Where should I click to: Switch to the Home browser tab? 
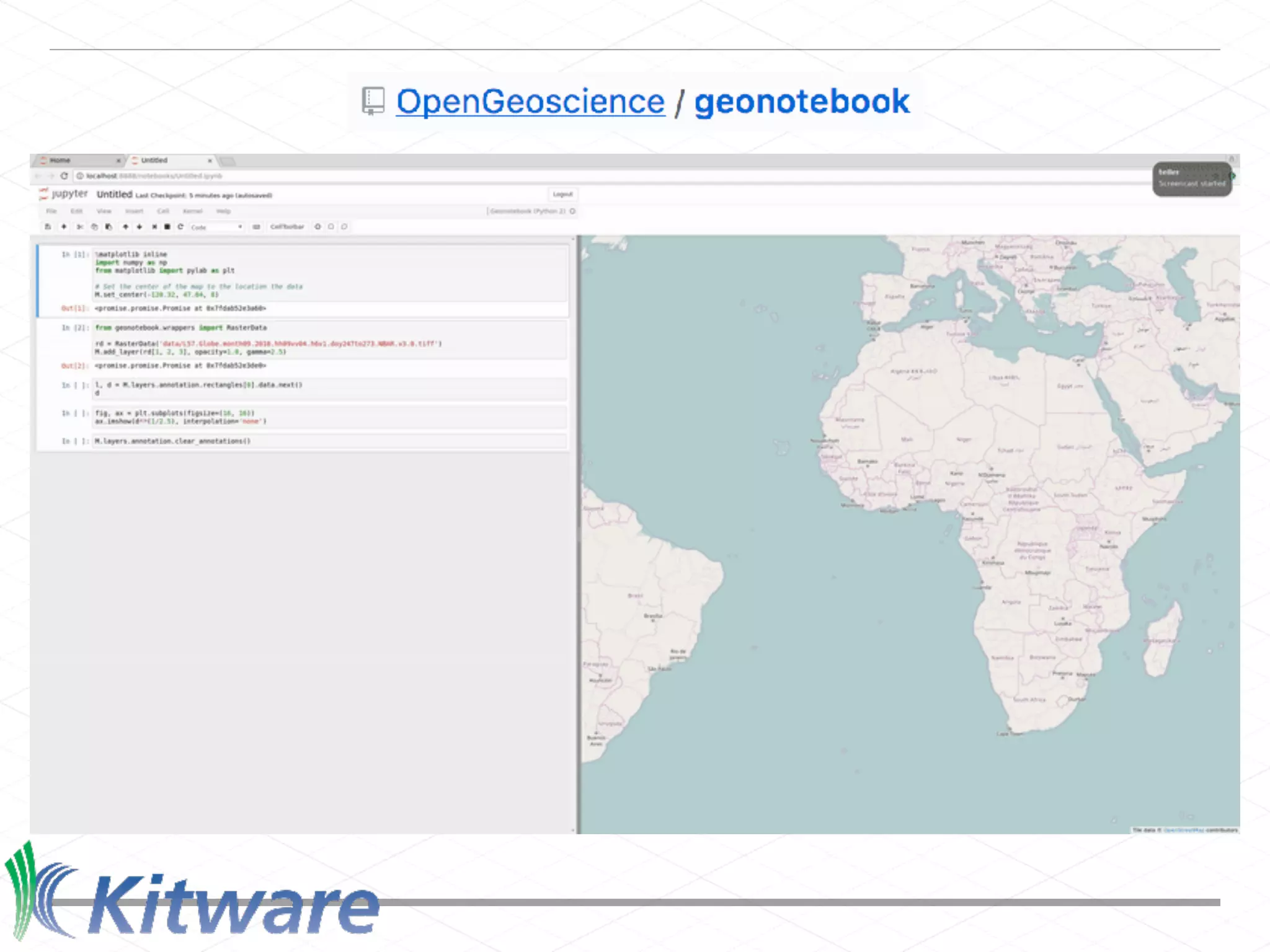coord(60,161)
